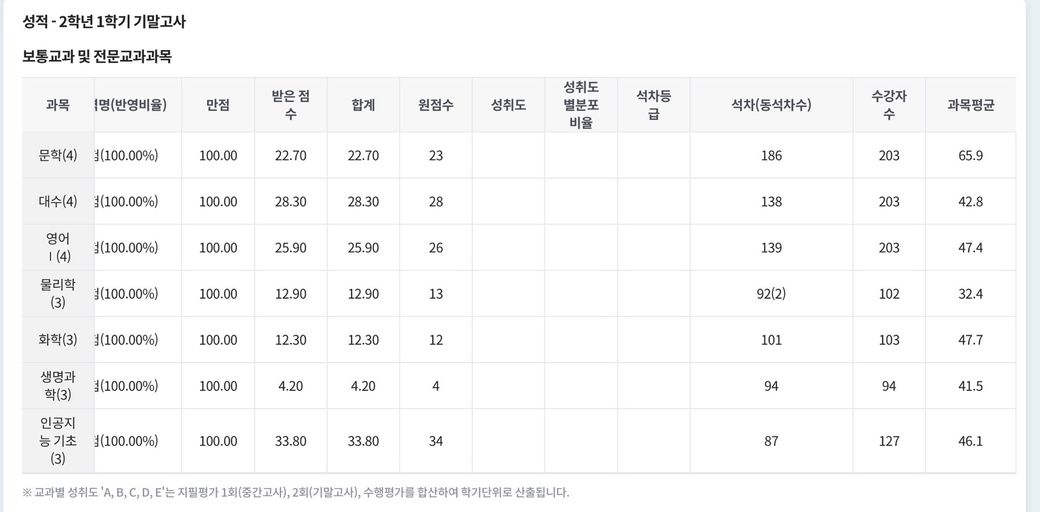The width and height of the screenshot is (1040, 512).
Task: Click the 받은 점수 column header
Action: coord(291,105)
